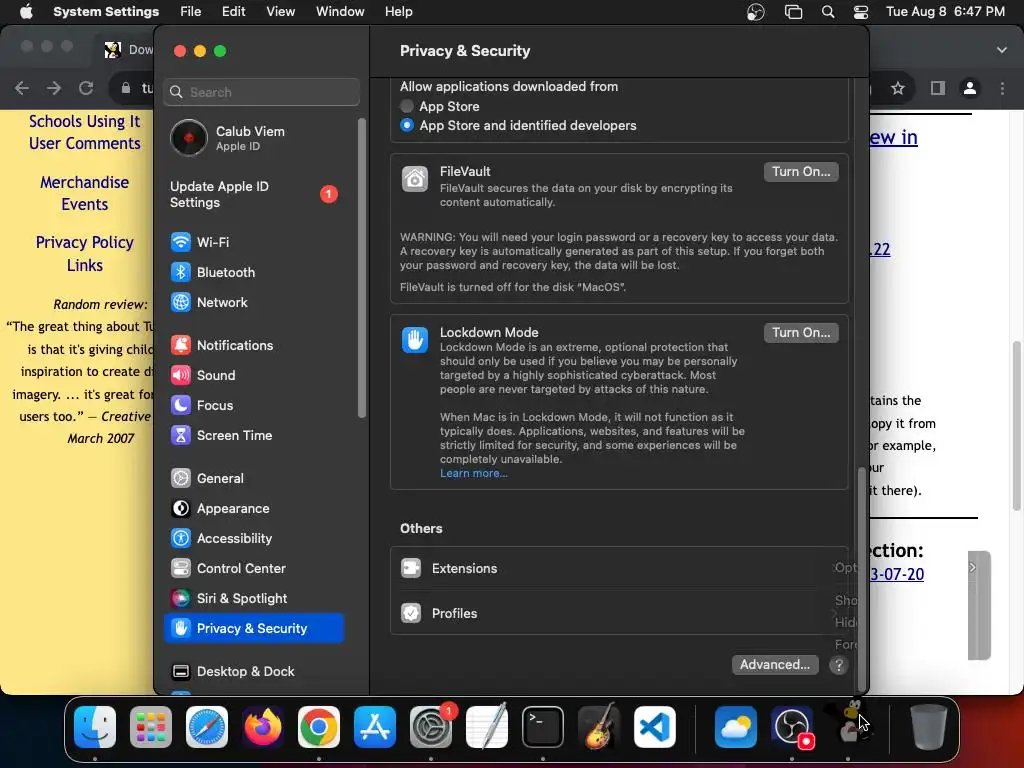Turn on FileVault
The width and height of the screenshot is (1024, 768).
pyautogui.click(x=801, y=172)
